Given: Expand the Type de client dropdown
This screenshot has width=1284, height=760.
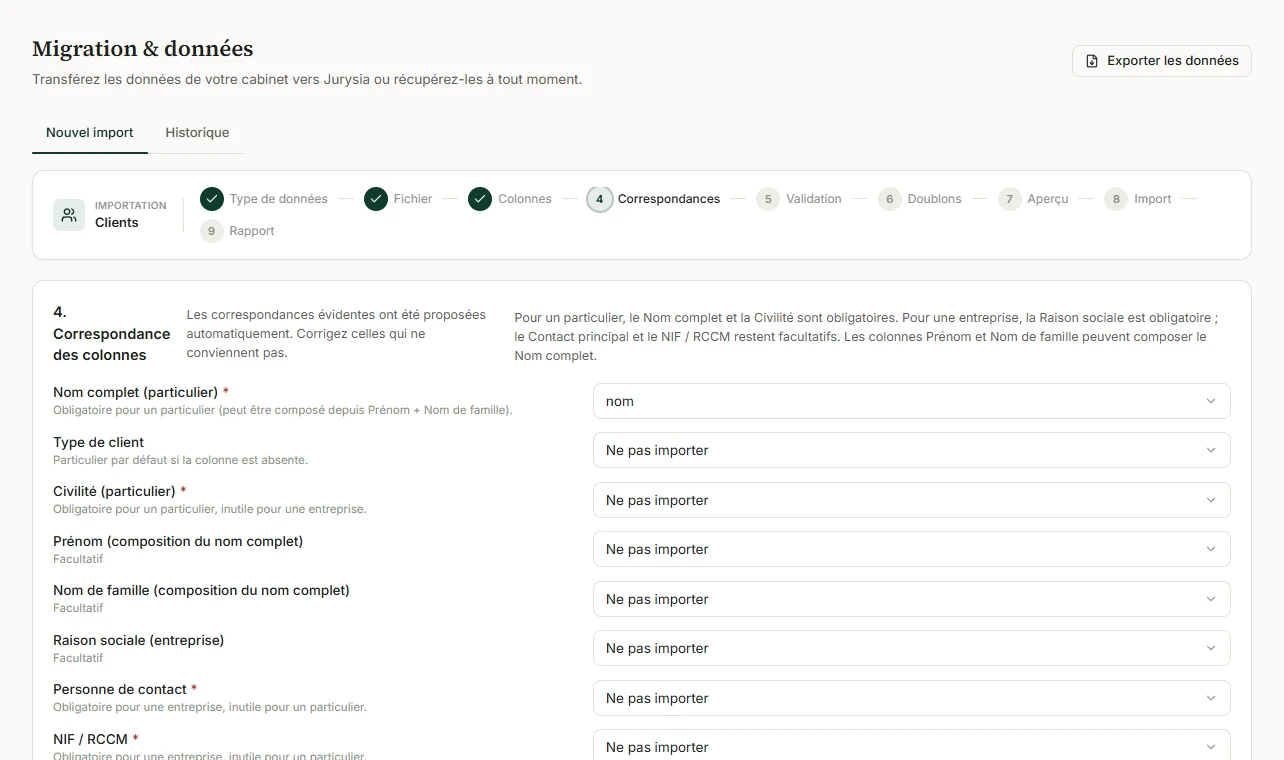Looking at the screenshot, I should coord(912,450).
